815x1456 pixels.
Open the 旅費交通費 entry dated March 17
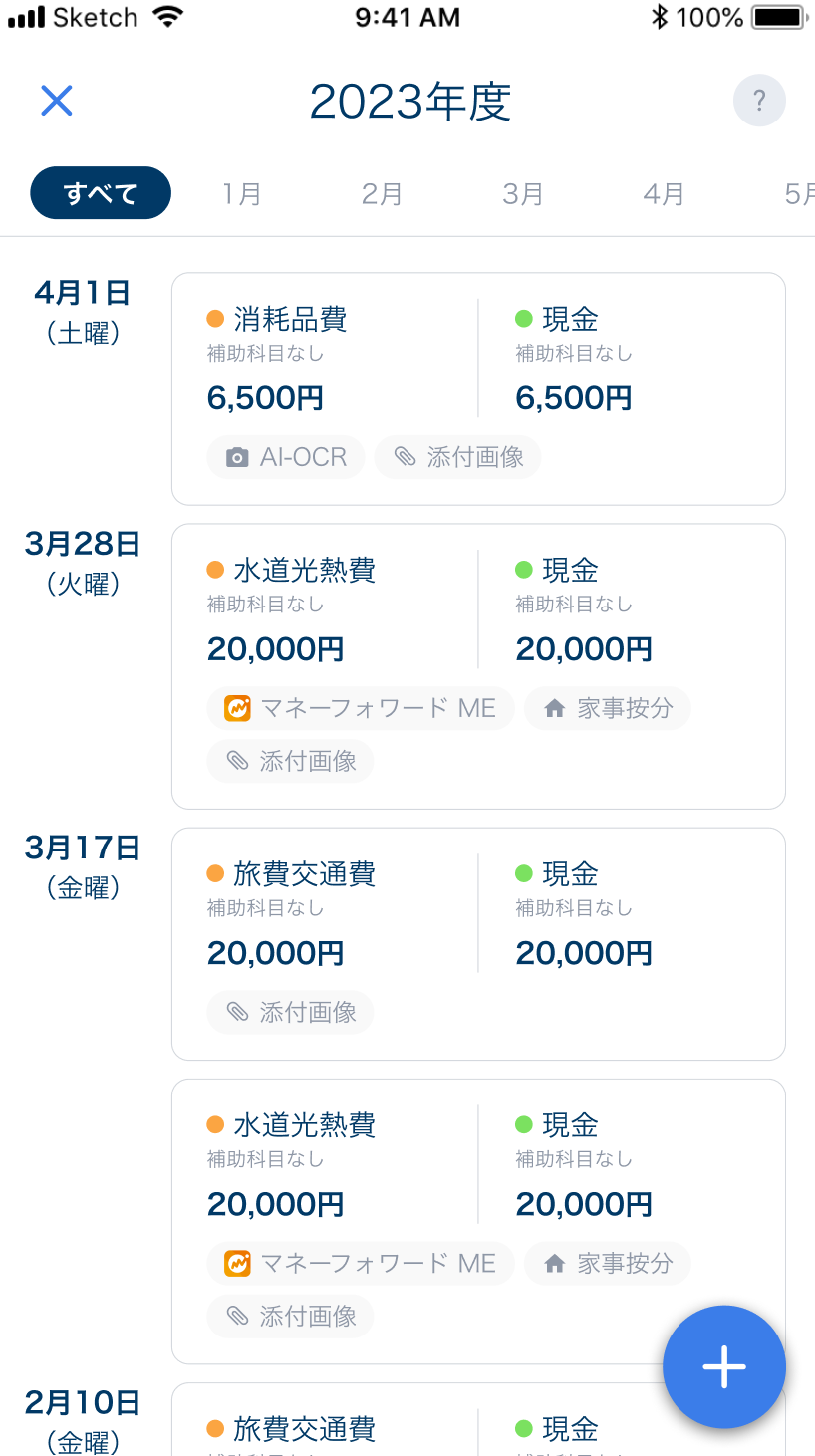pos(304,874)
